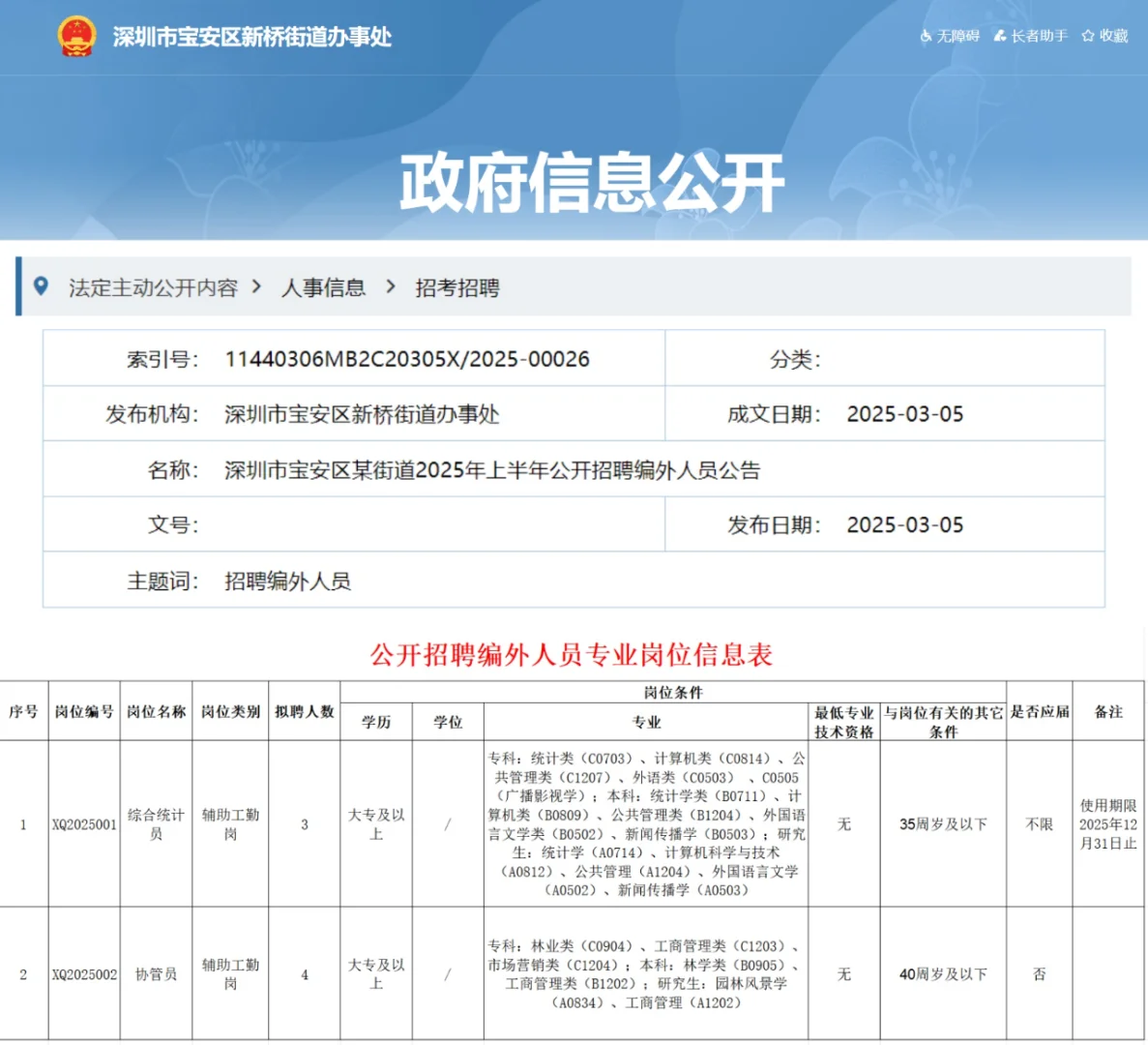Click the job code XQ2025001 cell

tap(83, 825)
